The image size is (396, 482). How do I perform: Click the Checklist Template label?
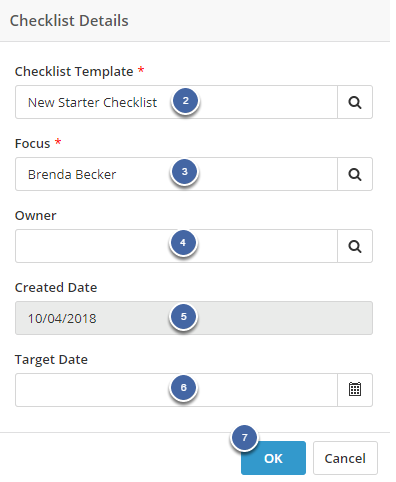(74, 72)
